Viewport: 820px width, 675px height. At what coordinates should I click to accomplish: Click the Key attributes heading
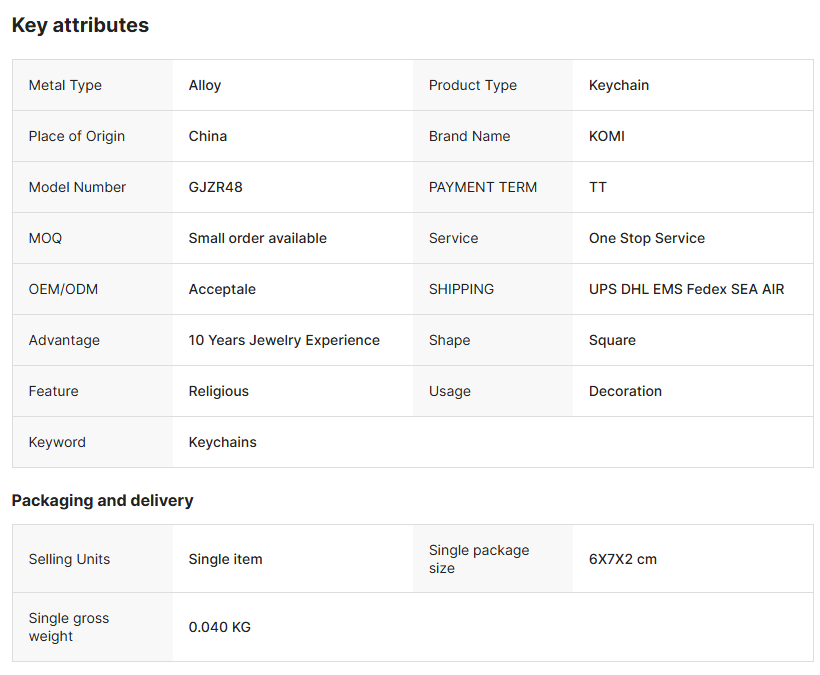point(80,26)
